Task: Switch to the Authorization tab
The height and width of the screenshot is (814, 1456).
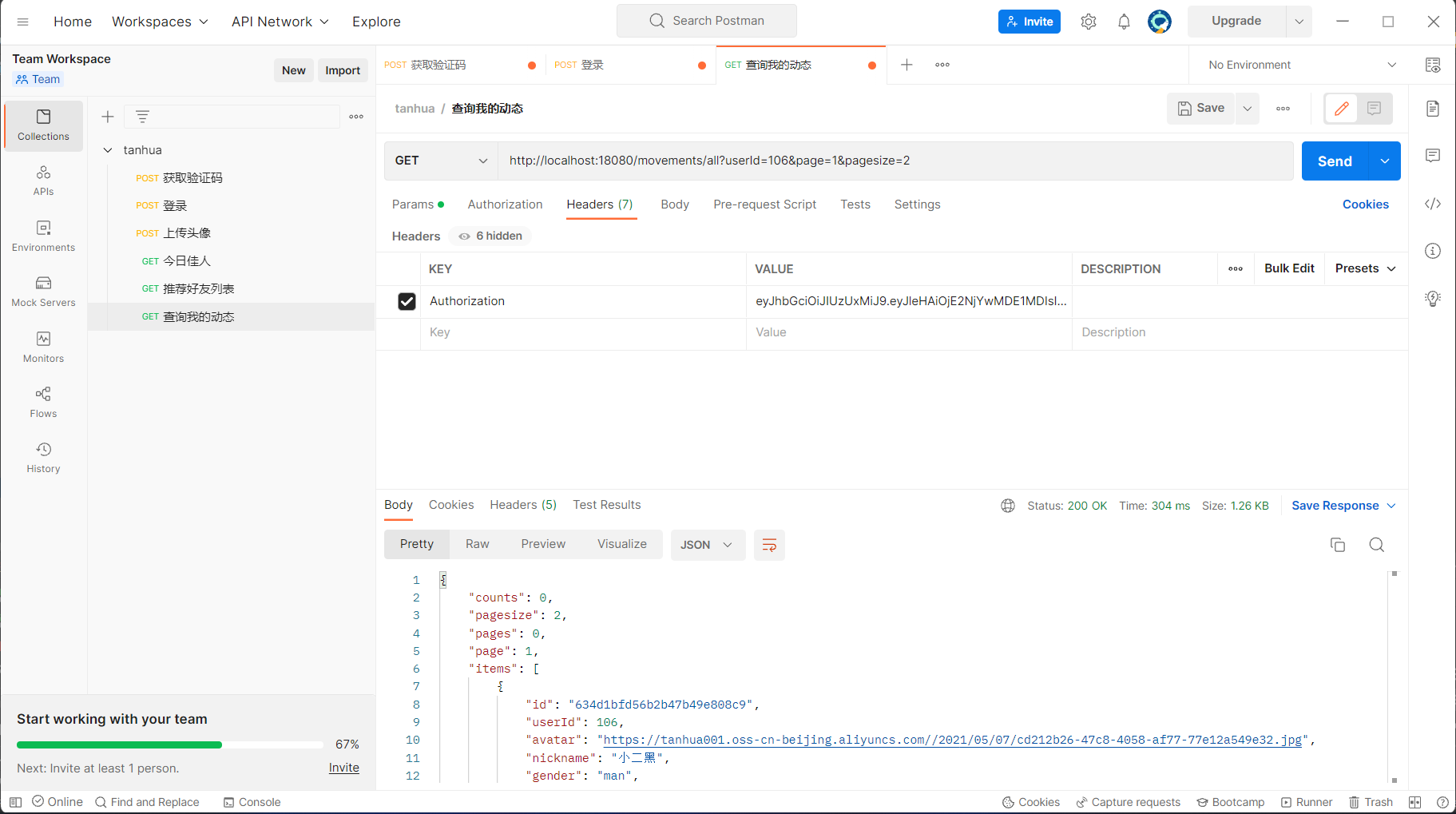Action: [505, 204]
